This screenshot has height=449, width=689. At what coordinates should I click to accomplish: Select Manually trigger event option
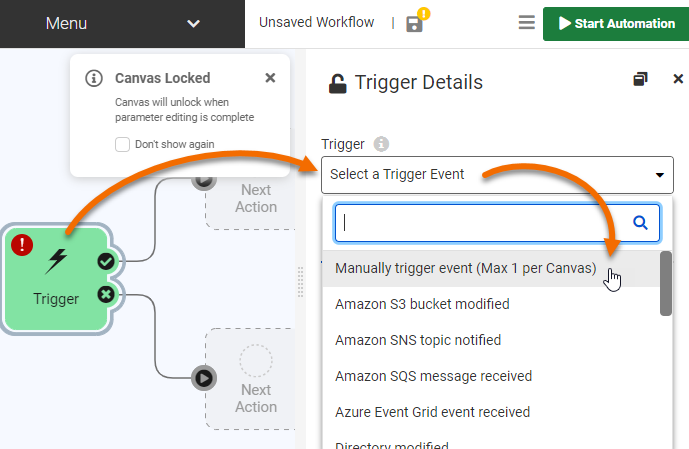pyautogui.click(x=466, y=268)
